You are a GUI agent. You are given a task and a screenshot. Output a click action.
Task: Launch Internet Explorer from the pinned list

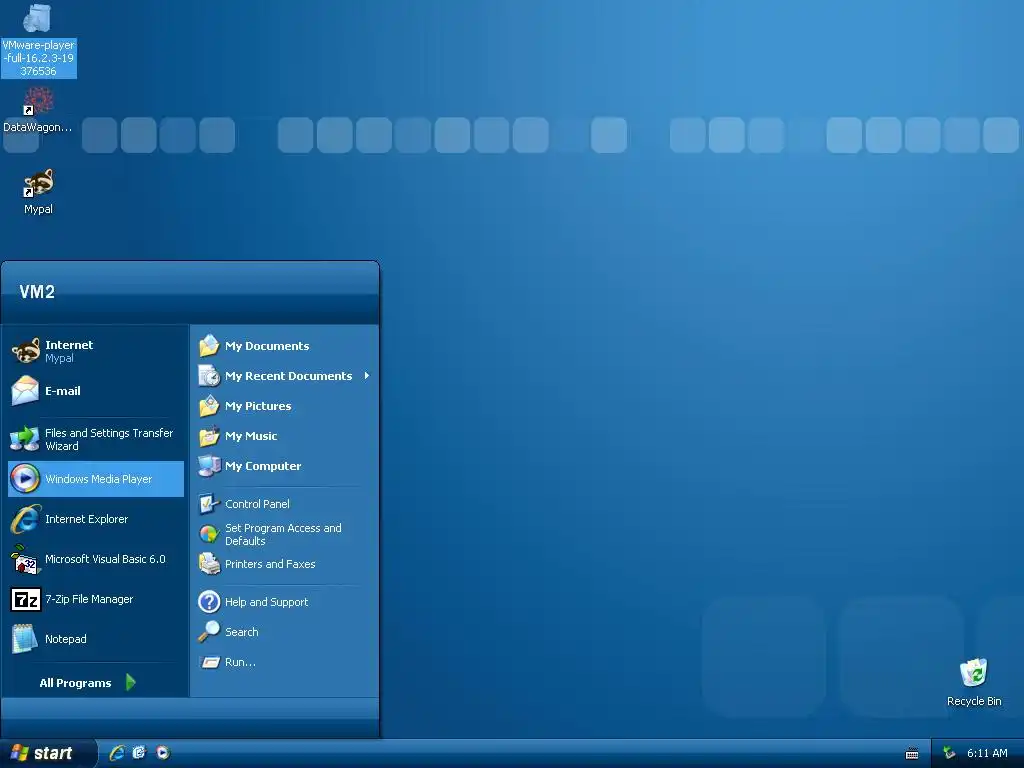click(x=96, y=519)
